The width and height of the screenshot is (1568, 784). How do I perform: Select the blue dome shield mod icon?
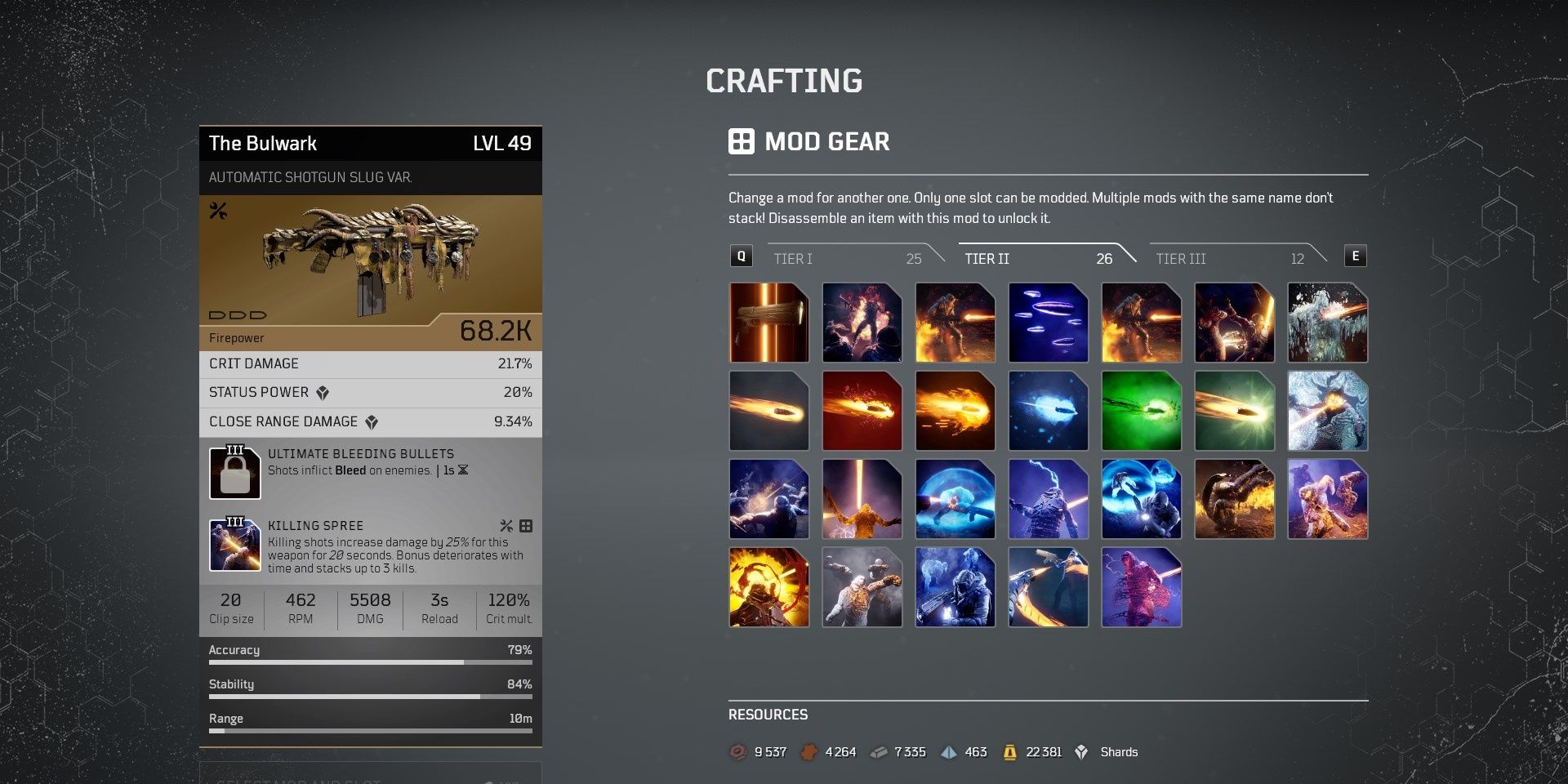tap(955, 499)
